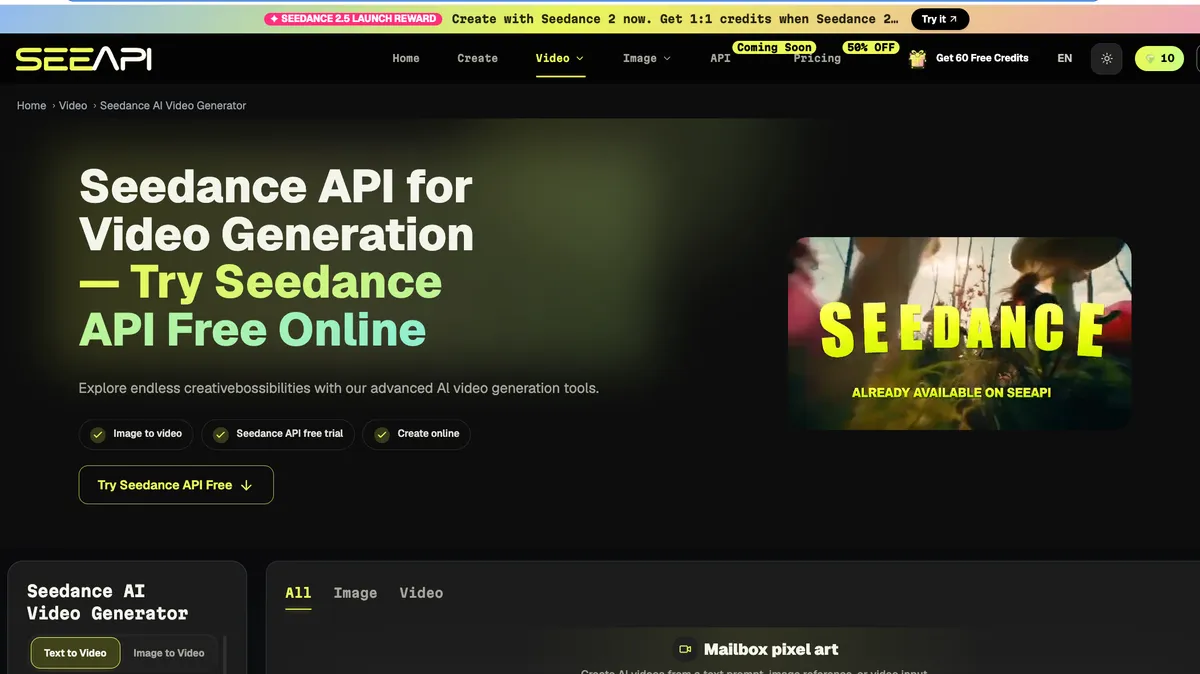The height and width of the screenshot is (674, 1200).
Task: Click the Create online checkmark chip
Action: click(x=417, y=434)
